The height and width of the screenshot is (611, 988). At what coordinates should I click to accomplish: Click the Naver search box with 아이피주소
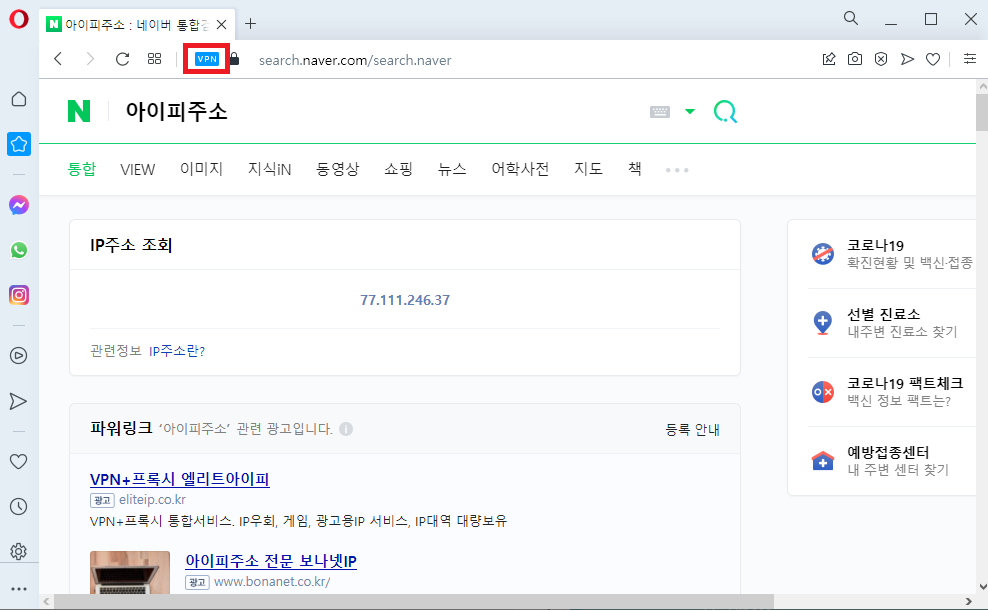coord(378,111)
